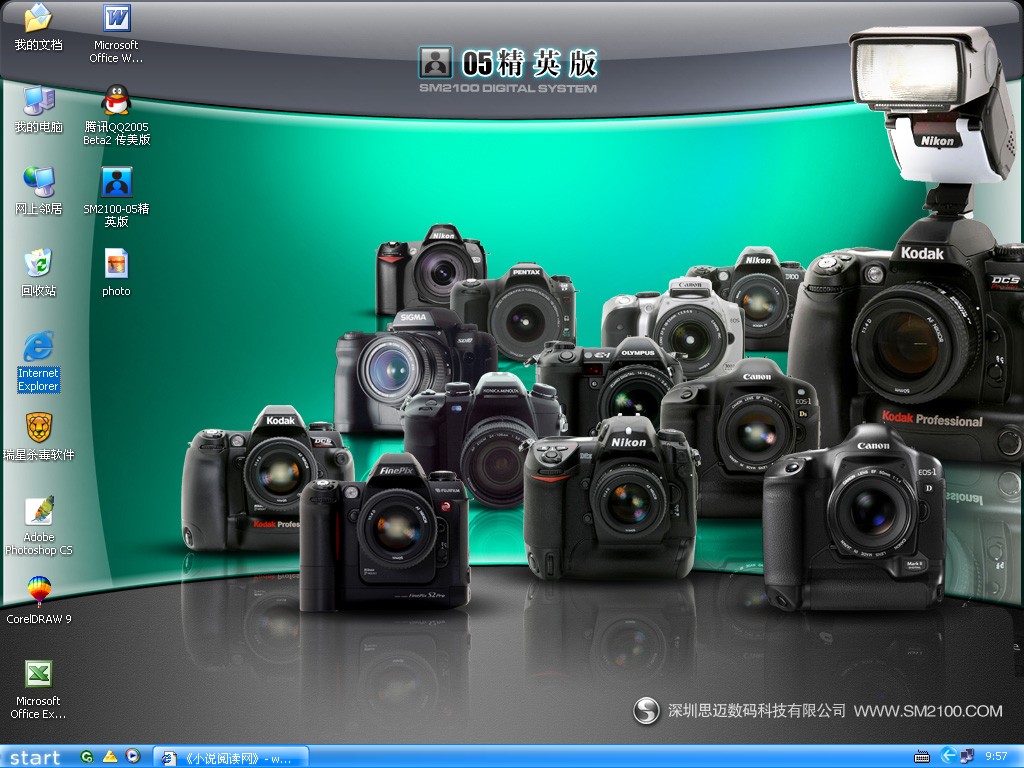Screen dimensions: 1024x768
Task: Select the Microsoft Office Excel shortcut
Action: [x=38, y=674]
